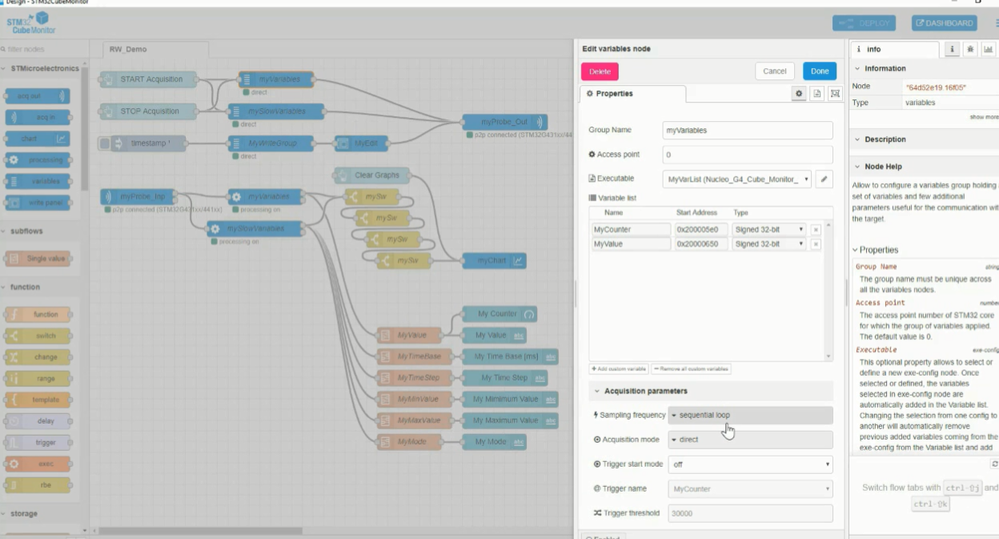Trigger the timestamp inject node button
This screenshot has width=999, height=539.
coord(105,143)
